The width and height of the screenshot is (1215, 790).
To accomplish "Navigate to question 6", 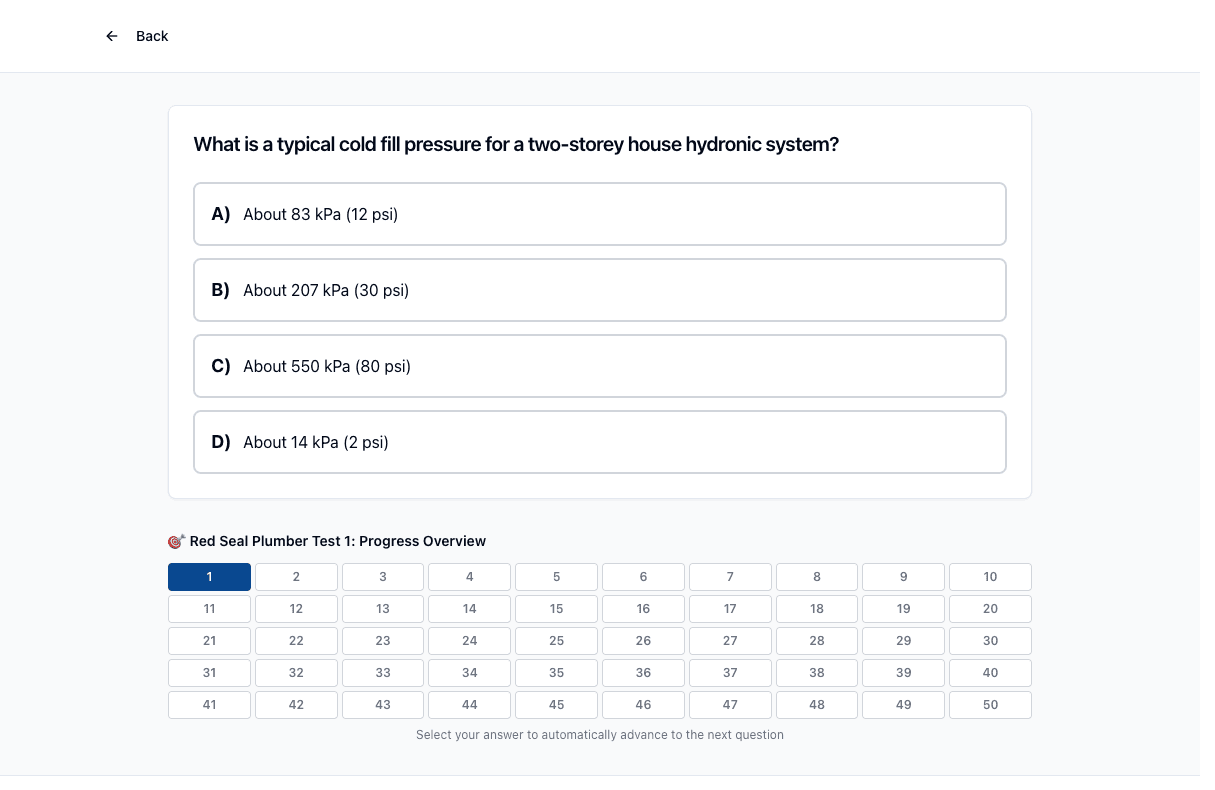I will (x=643, y=577).
